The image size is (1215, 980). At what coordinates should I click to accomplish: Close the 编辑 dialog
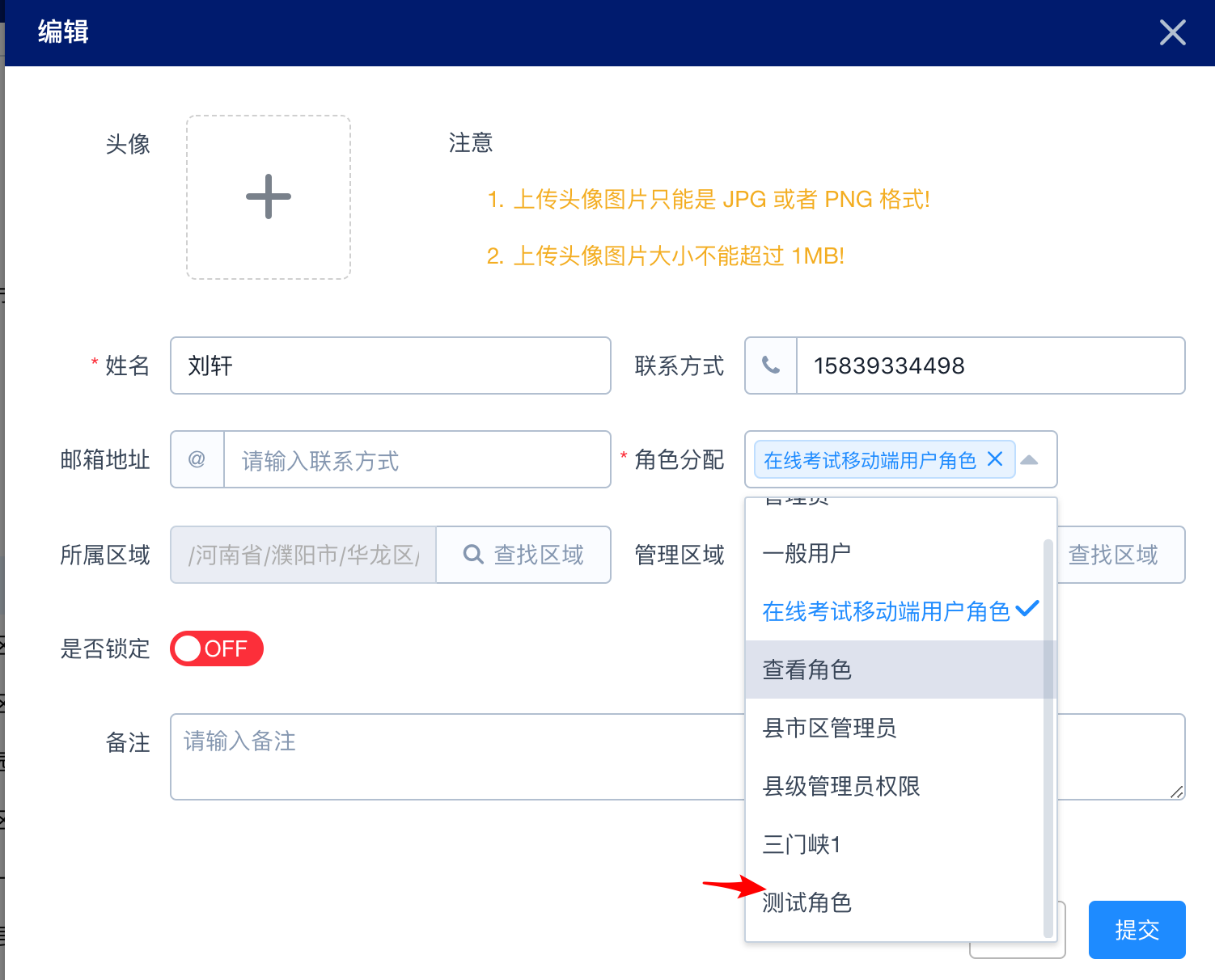[1172, 32]
